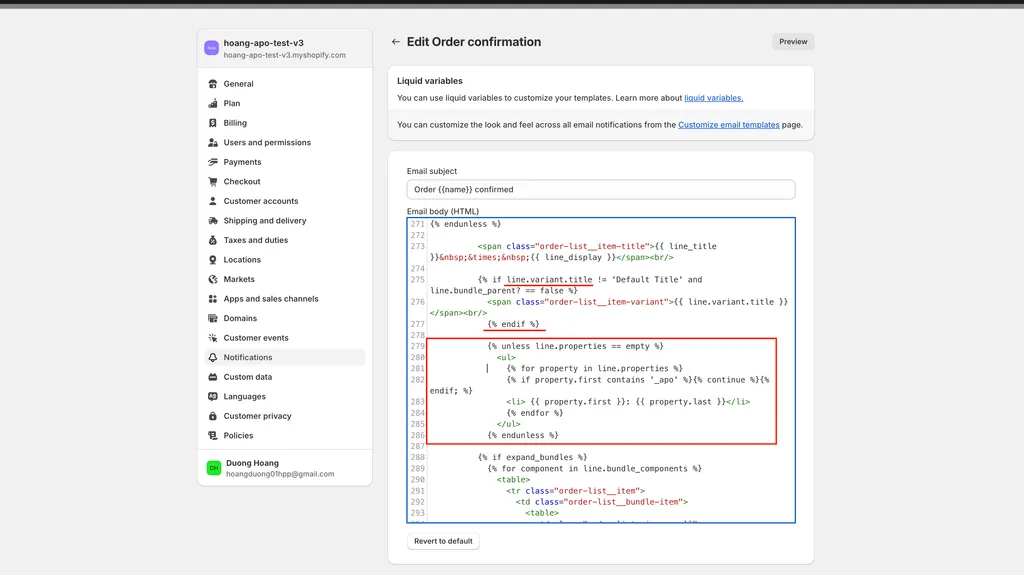
Task: Open Apps and sales channels settings
Action: coord(271,299)
